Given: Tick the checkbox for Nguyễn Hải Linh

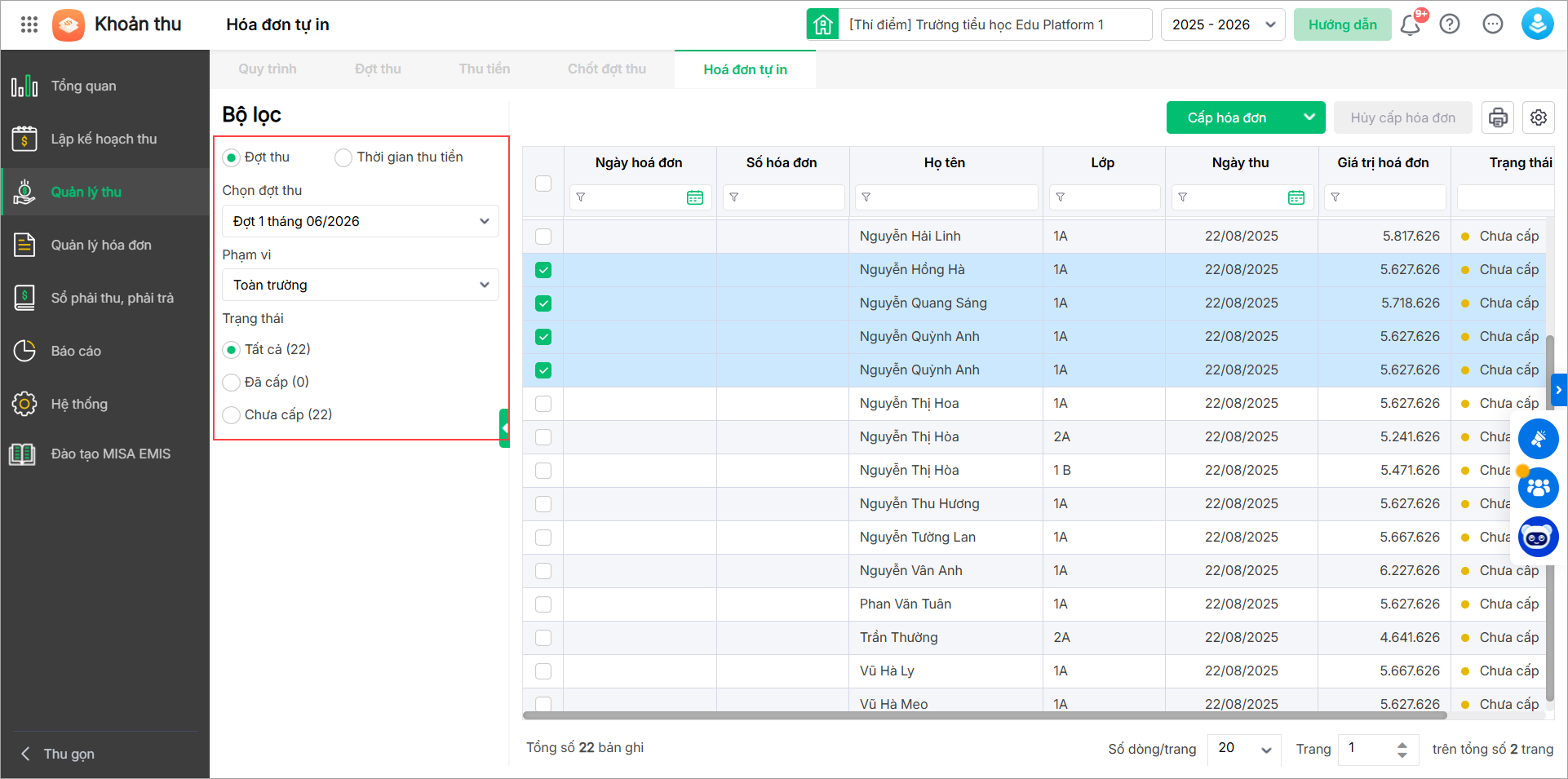Looking at the screenshot, I should (543, 237).
